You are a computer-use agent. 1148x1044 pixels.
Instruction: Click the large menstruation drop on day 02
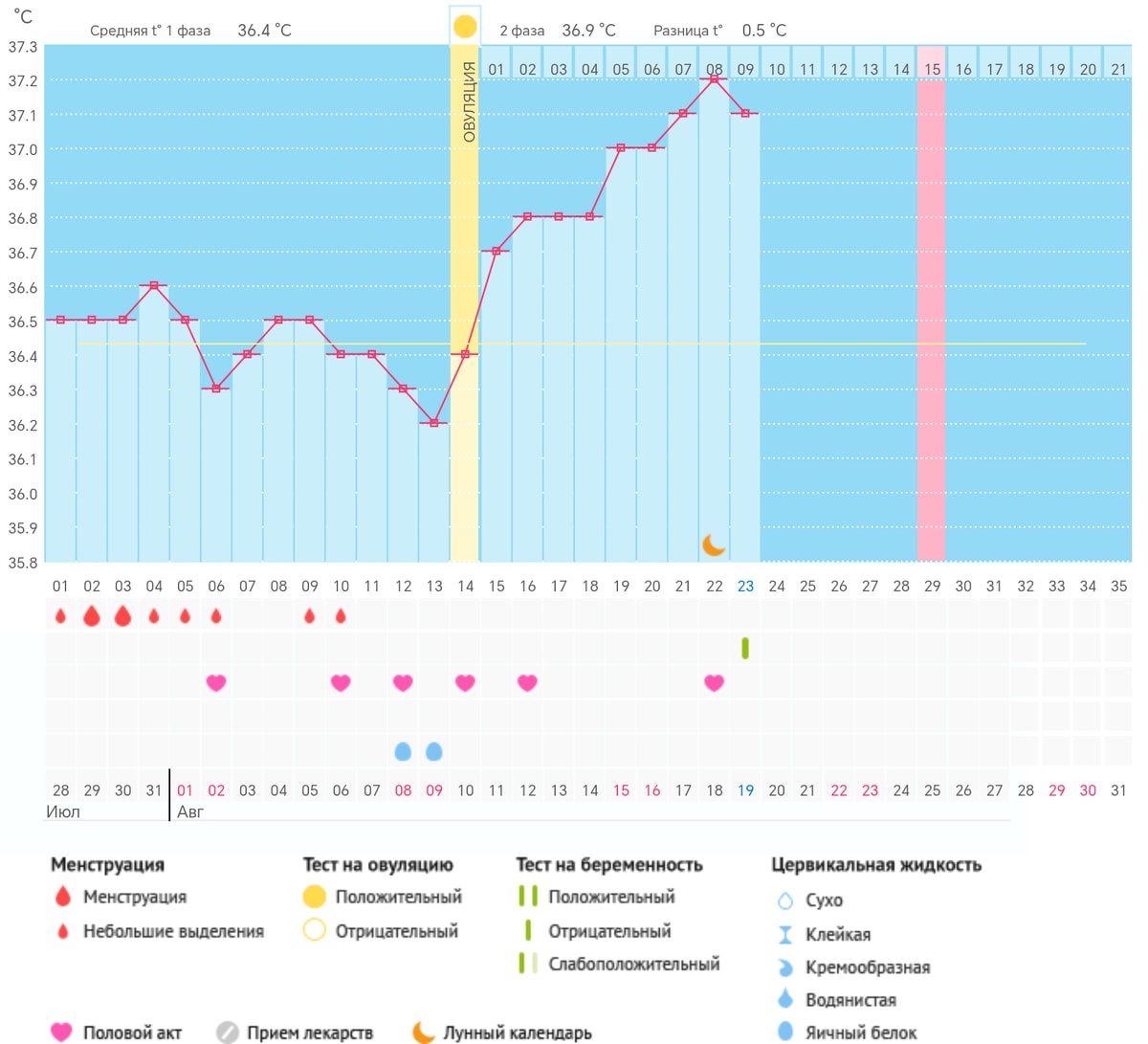92,615
